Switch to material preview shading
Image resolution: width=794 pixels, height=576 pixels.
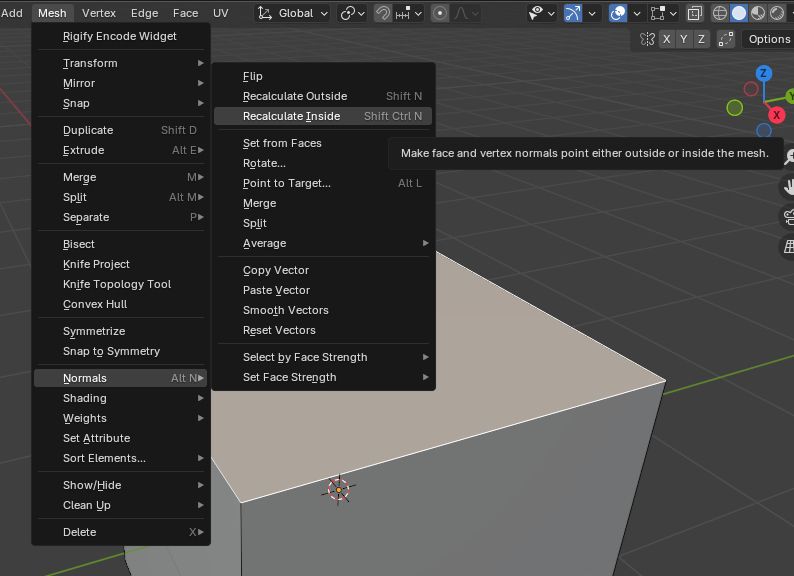[x=758, y=13]
